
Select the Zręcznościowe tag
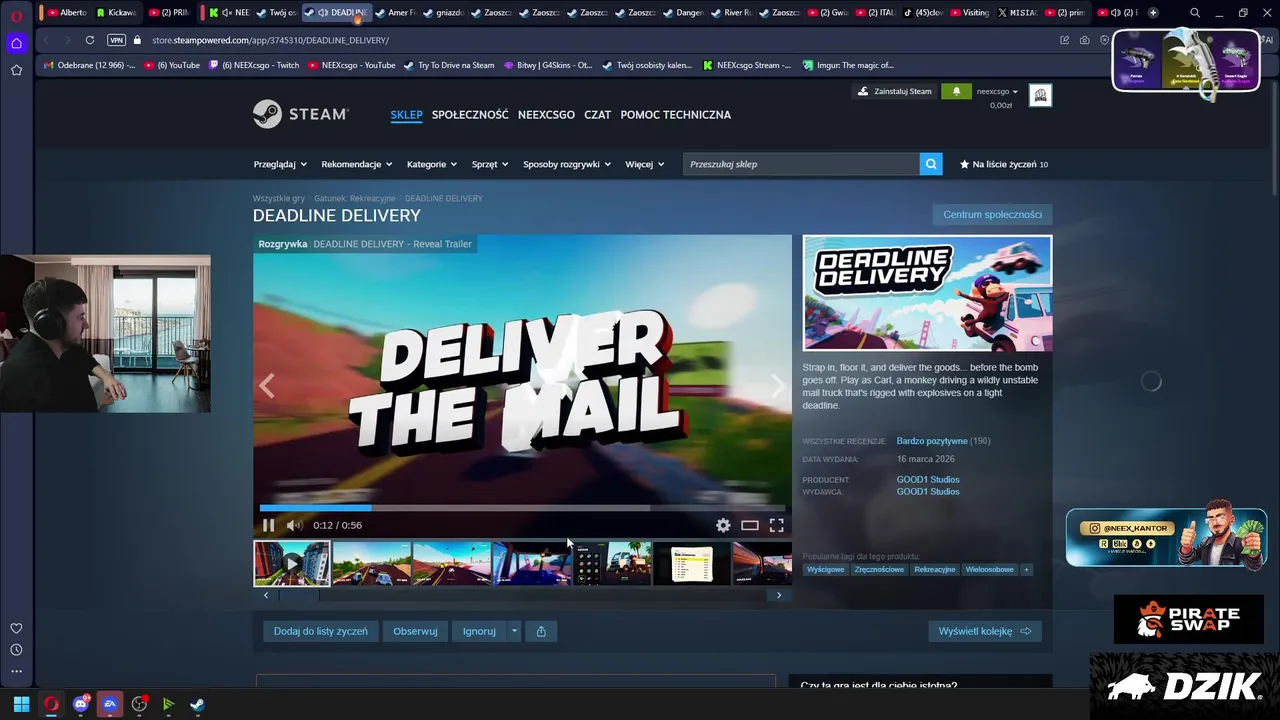[879, 569]
